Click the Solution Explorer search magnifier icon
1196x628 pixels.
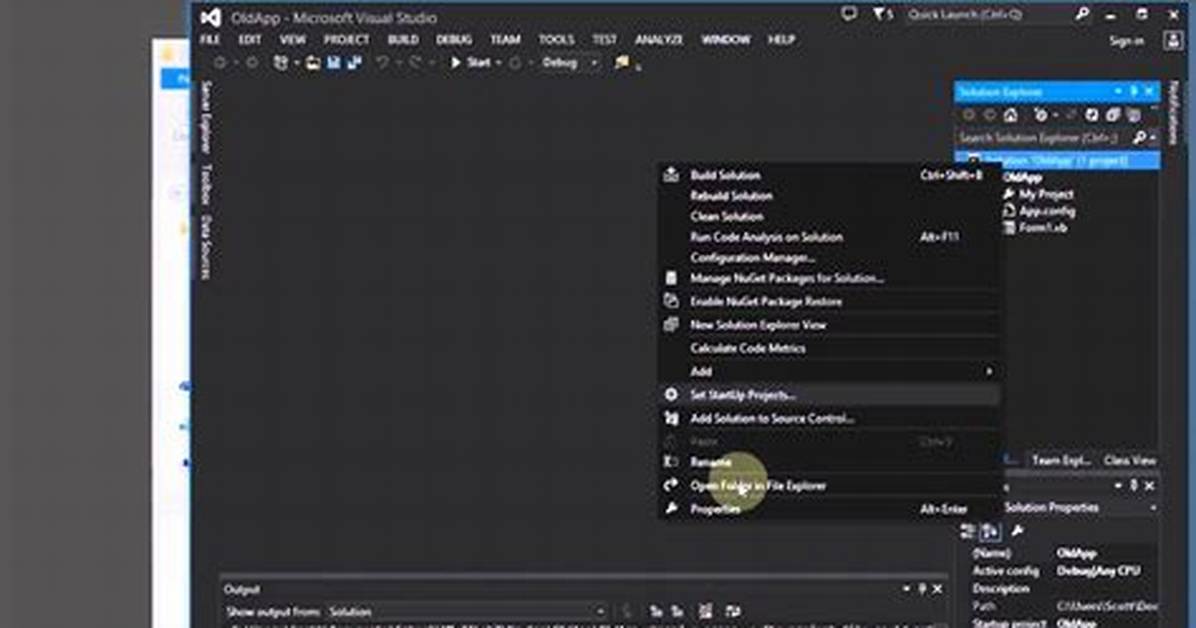(1139, 138)
